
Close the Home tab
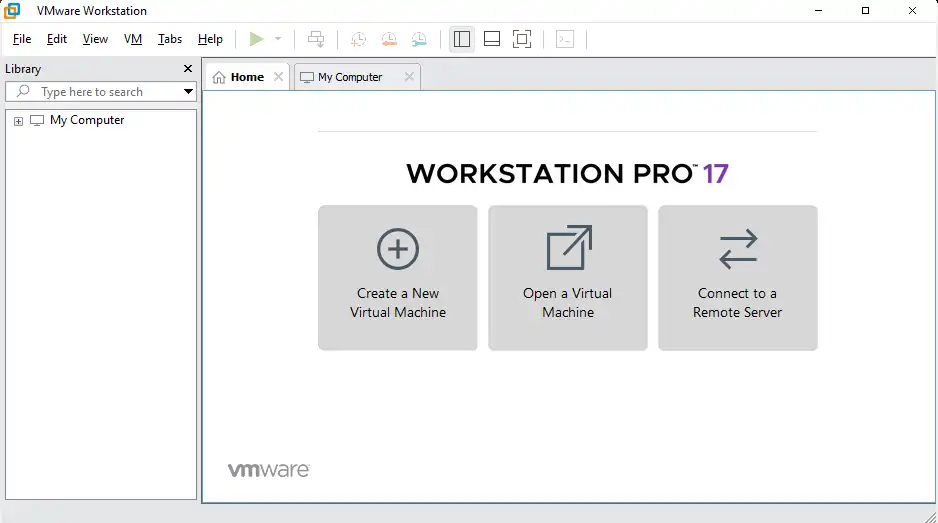279,77
